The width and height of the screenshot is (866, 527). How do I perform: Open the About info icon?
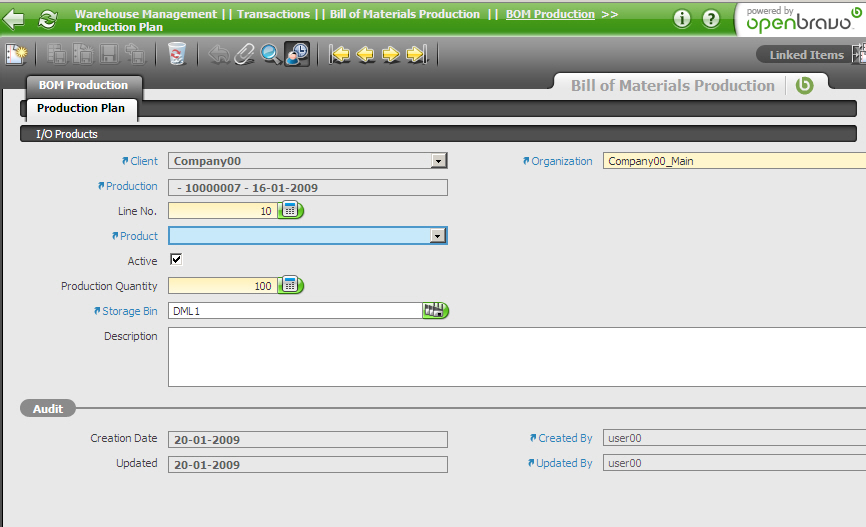pos(682,19)
